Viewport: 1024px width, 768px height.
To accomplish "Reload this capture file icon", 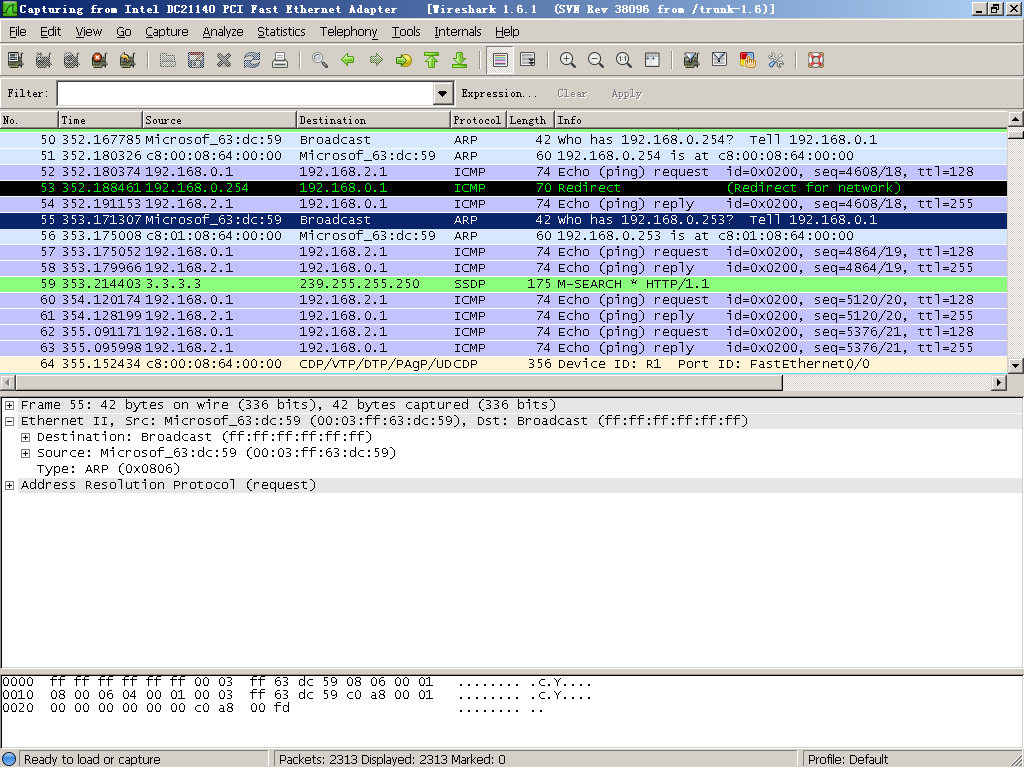I will [x=252, y=60].
